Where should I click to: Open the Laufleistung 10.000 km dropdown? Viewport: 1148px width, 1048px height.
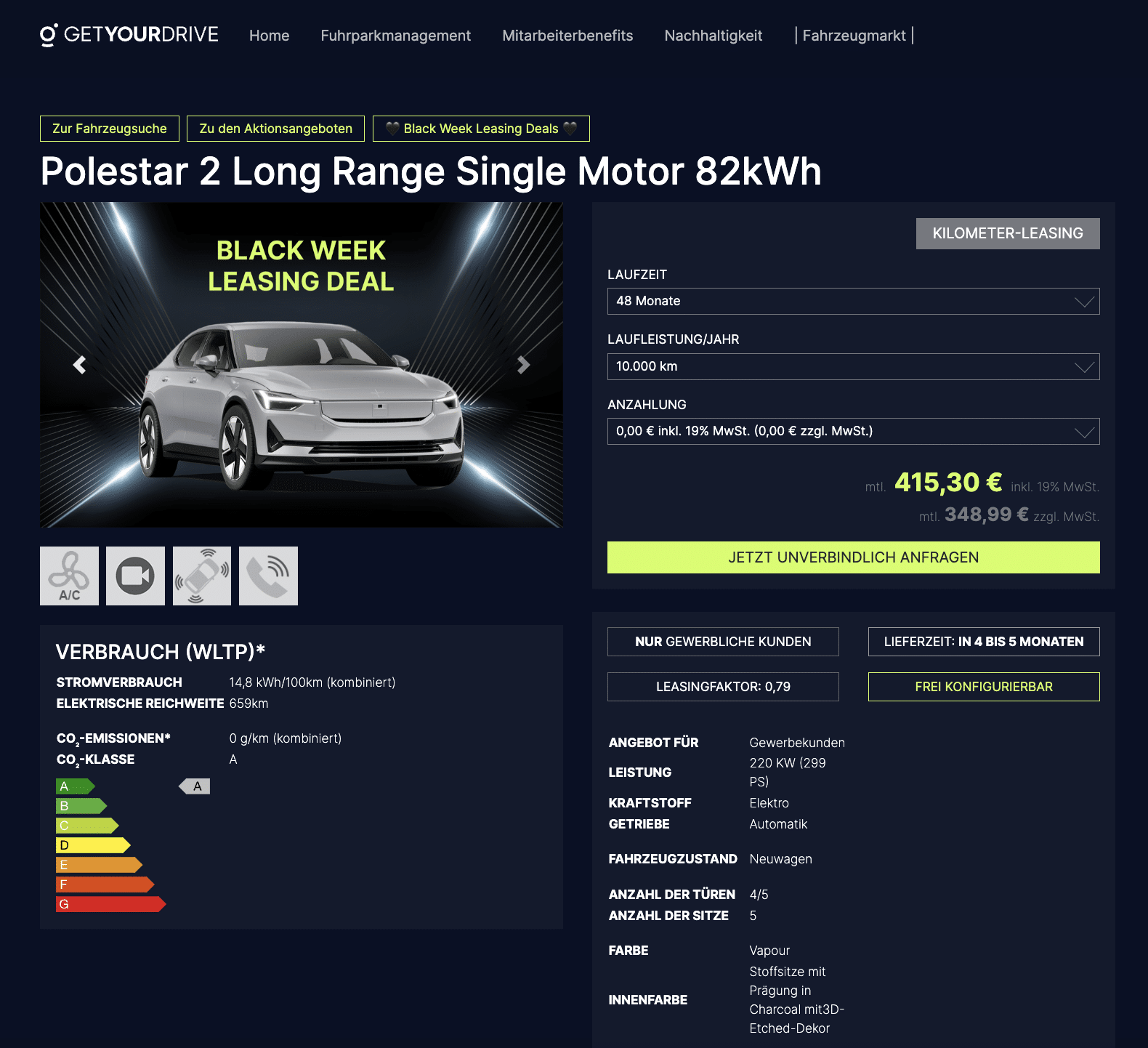point(853,366)
